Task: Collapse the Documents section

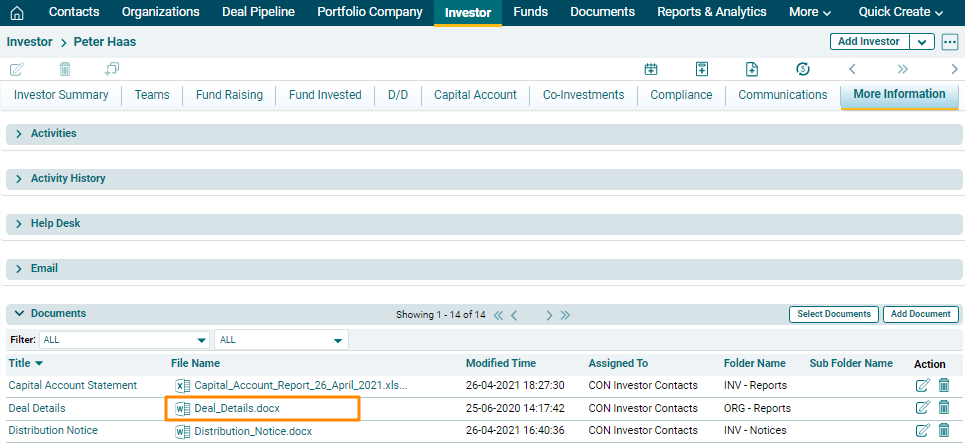Action: click(x=19, y=314)
